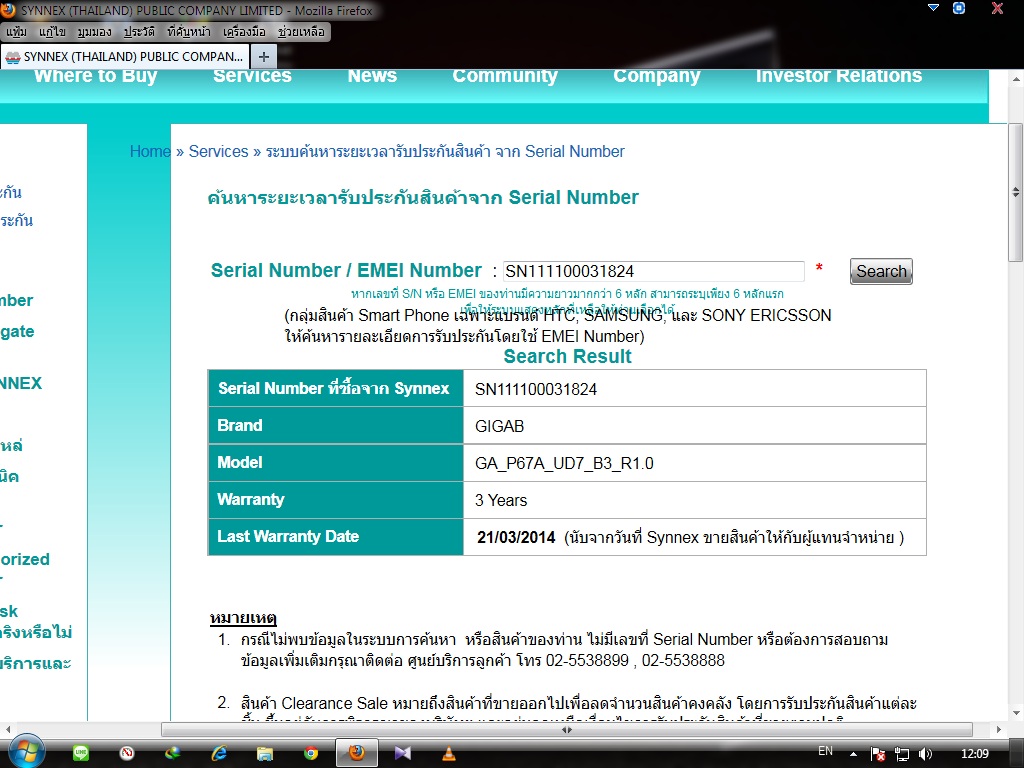Click vertical scrollbar up arrow
The width and height of the screenshot is (1024, 768).
point(1016,79)
